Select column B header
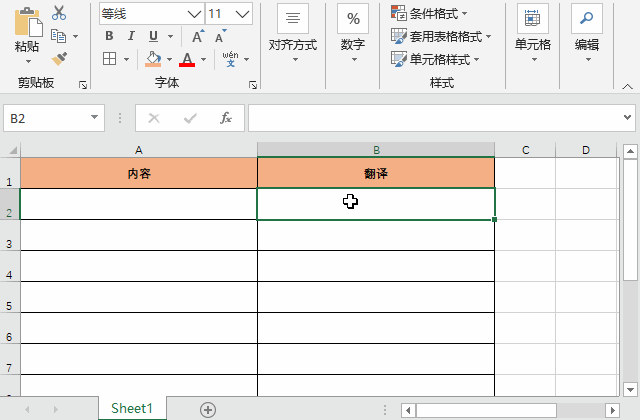Image resolution: width=640 pixels, height=420 pixels. point(376,150)
